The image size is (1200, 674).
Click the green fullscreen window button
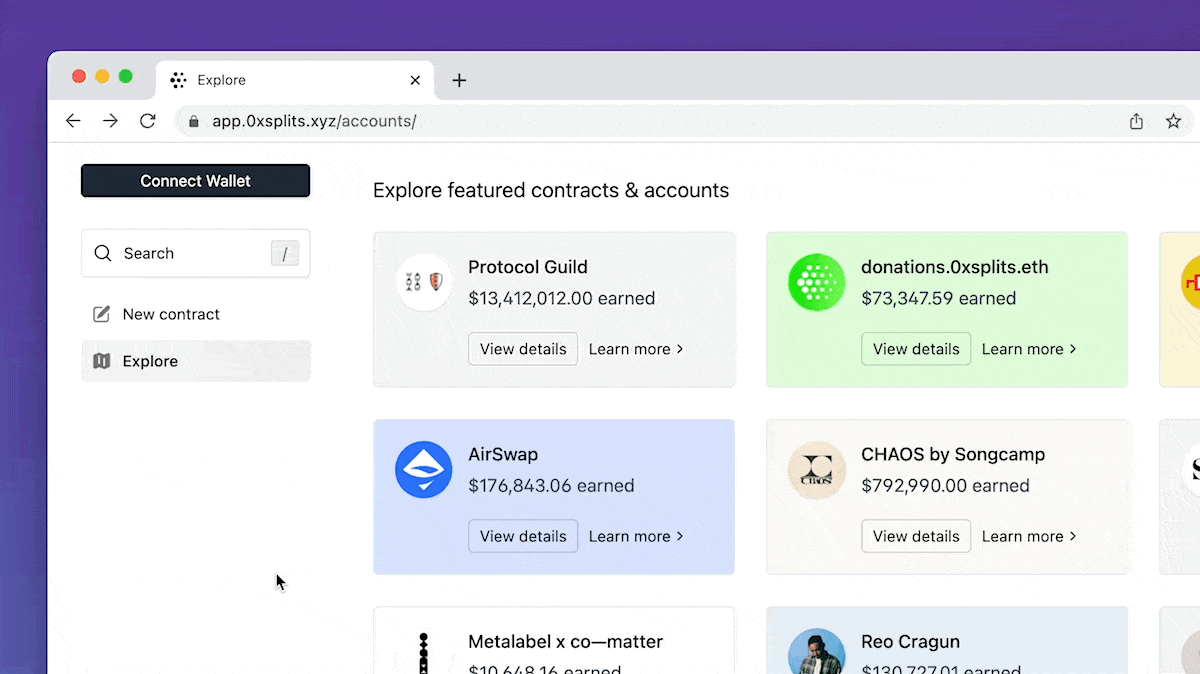click(x=125, y=77)
